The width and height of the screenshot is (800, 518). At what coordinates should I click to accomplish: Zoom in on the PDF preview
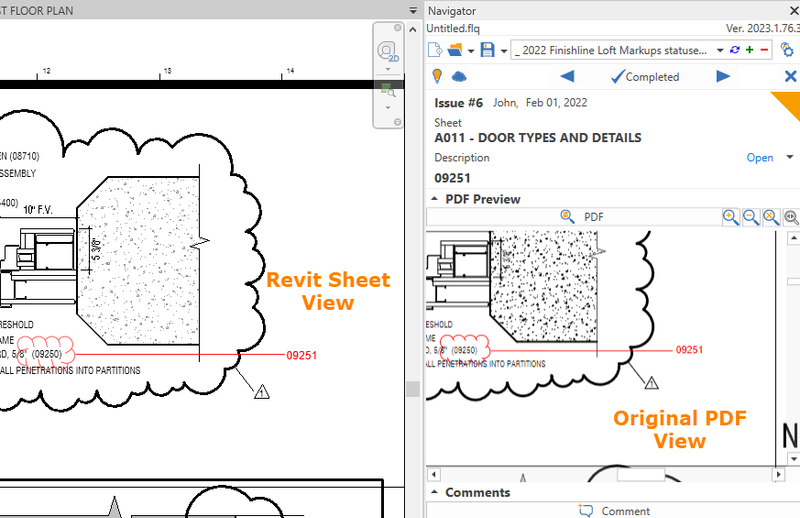(731, 216)
